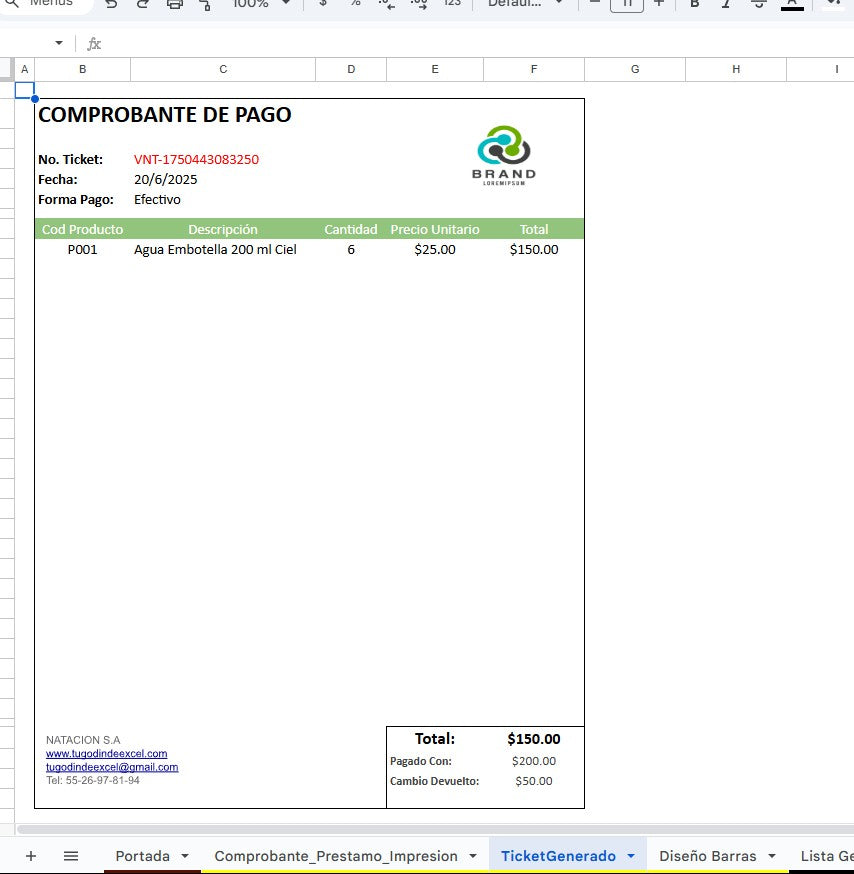Switch to the Diseño Barras tab
The width and height of the screenshot is (854, 874).
pyautogui.click(x=707, y=856)
